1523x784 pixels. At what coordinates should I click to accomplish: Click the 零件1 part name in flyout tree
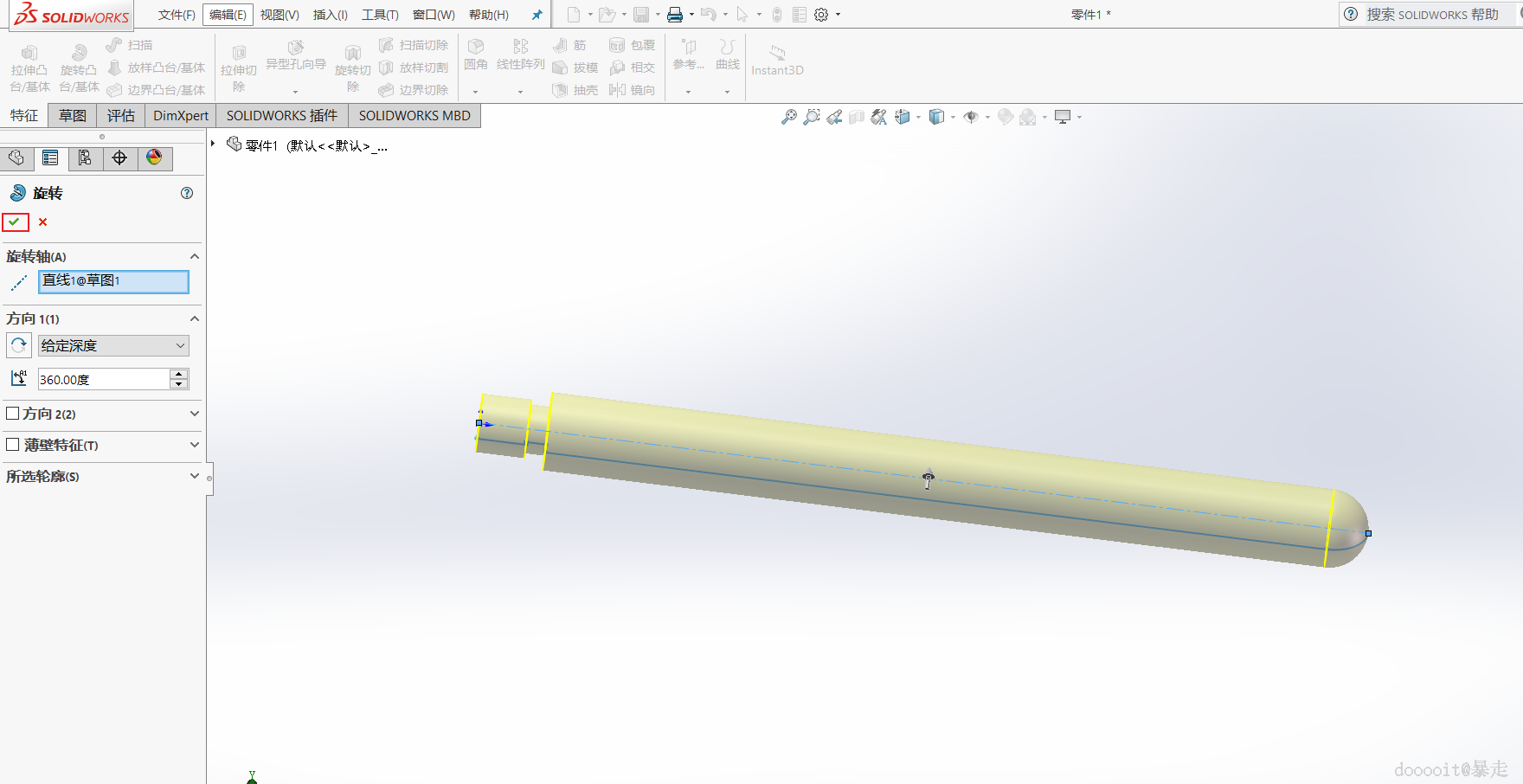click(260, 145)
